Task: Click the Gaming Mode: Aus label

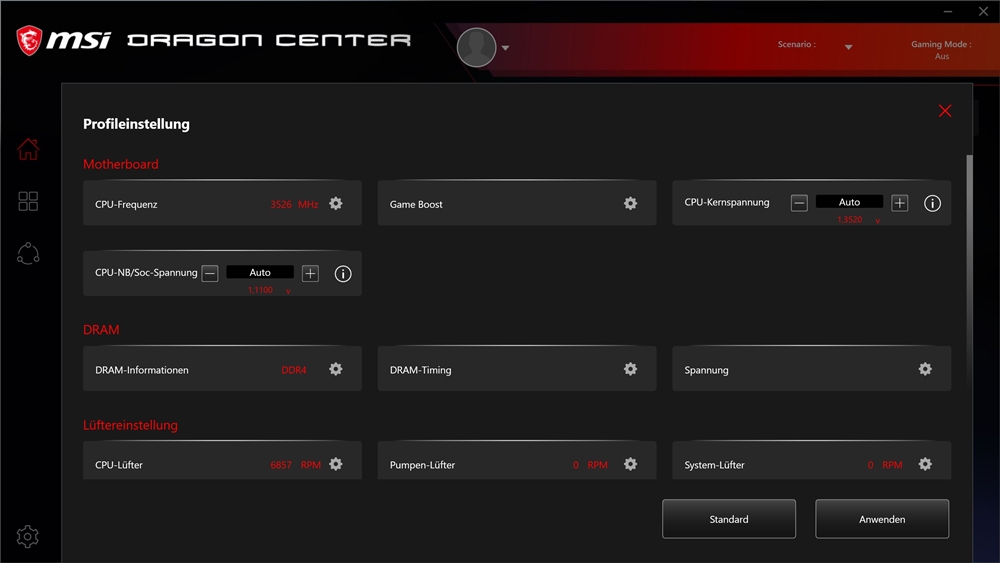Action: point(941,50)
